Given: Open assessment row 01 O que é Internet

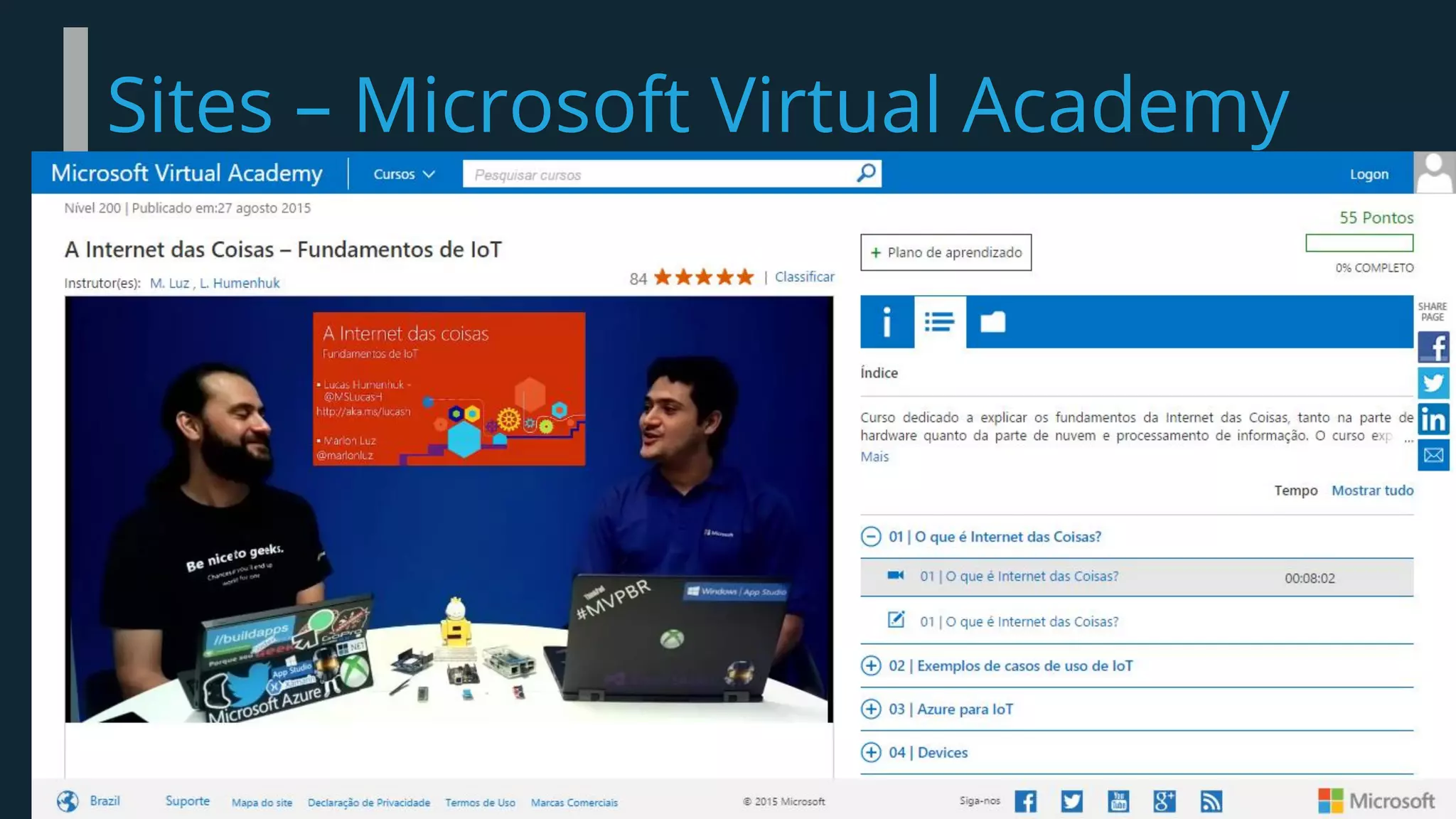Looking at the screenshot, I should (x=1137, y=621).
